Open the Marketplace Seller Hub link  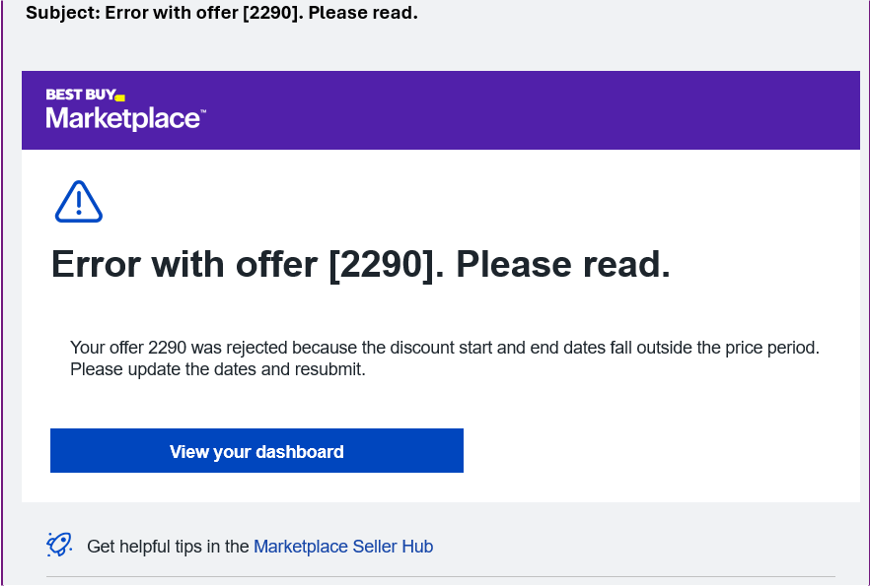click(343, 546)
